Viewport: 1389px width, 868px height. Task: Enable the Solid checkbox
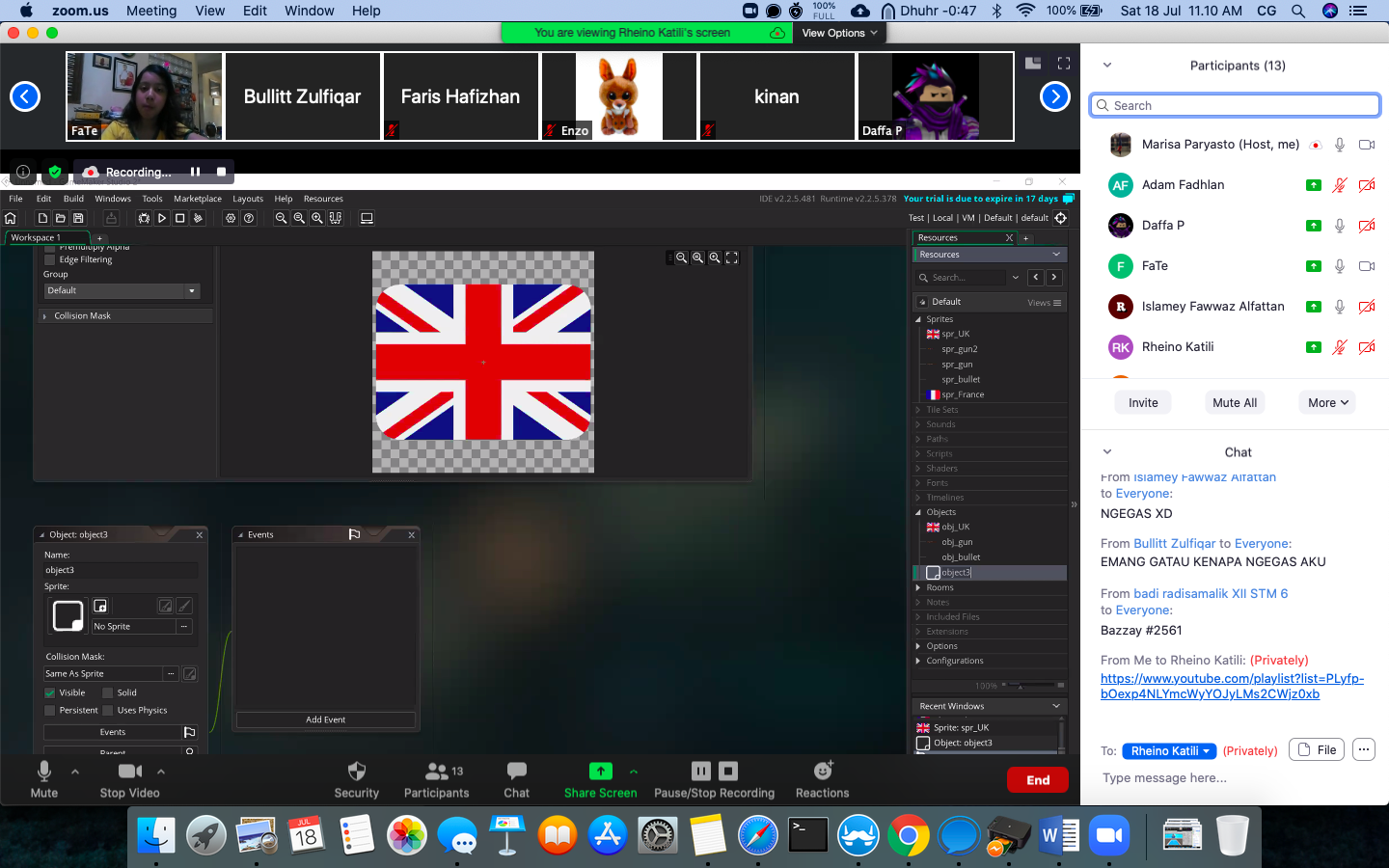(108, 692)
